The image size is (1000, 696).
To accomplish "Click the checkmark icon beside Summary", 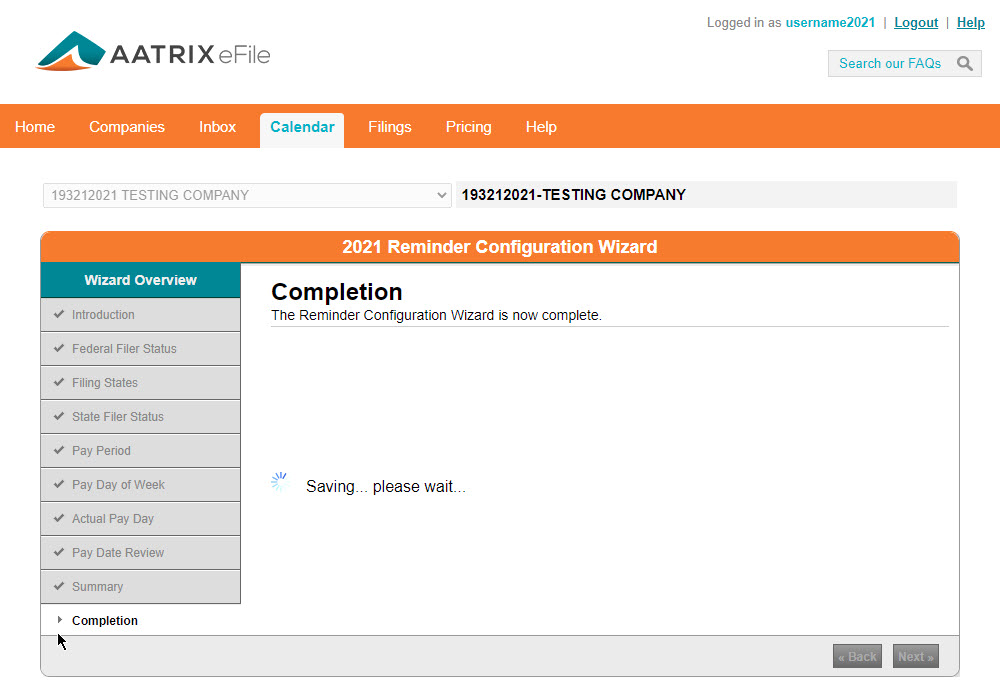I will pos(59,587).
